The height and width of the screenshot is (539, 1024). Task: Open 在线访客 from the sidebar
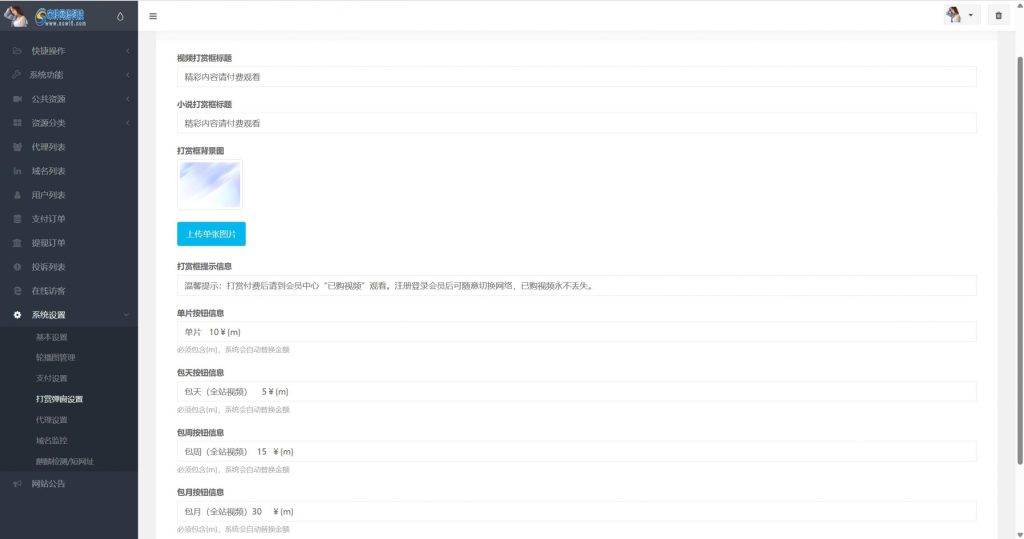[x=48, y=291]
